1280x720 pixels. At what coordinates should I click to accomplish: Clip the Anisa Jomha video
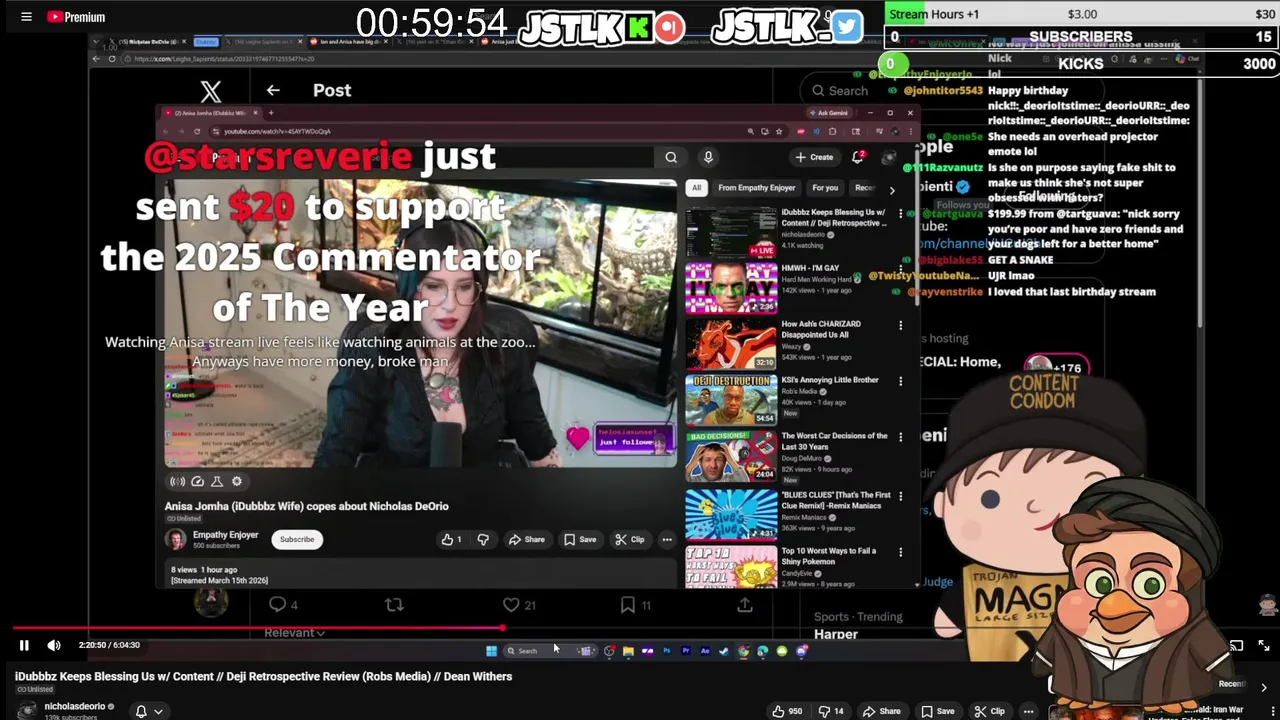click(630, 539)
